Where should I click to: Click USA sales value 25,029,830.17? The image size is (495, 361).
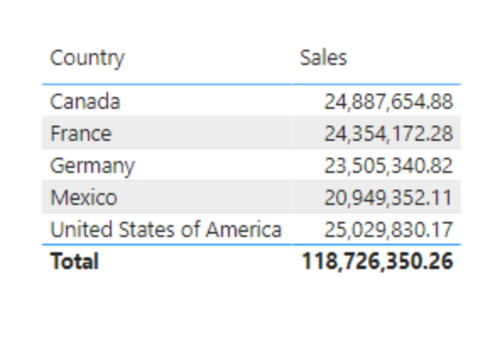[388, 230]
